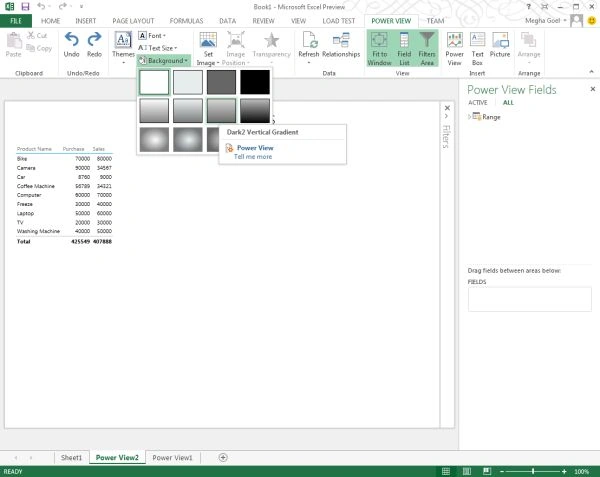Screen dimensions: 600x477
Task: Add a new sheet with plus button
Action: [x=223, y=457]
